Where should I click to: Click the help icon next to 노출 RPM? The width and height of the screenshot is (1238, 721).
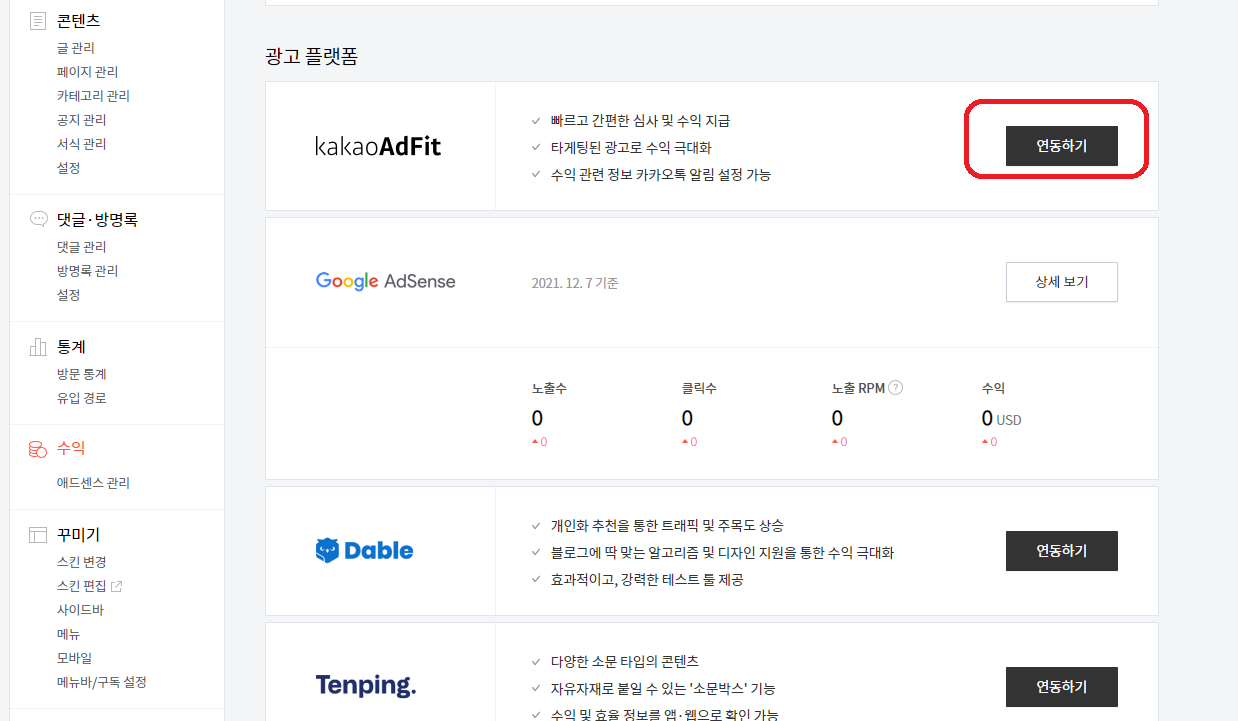(895, 388)
